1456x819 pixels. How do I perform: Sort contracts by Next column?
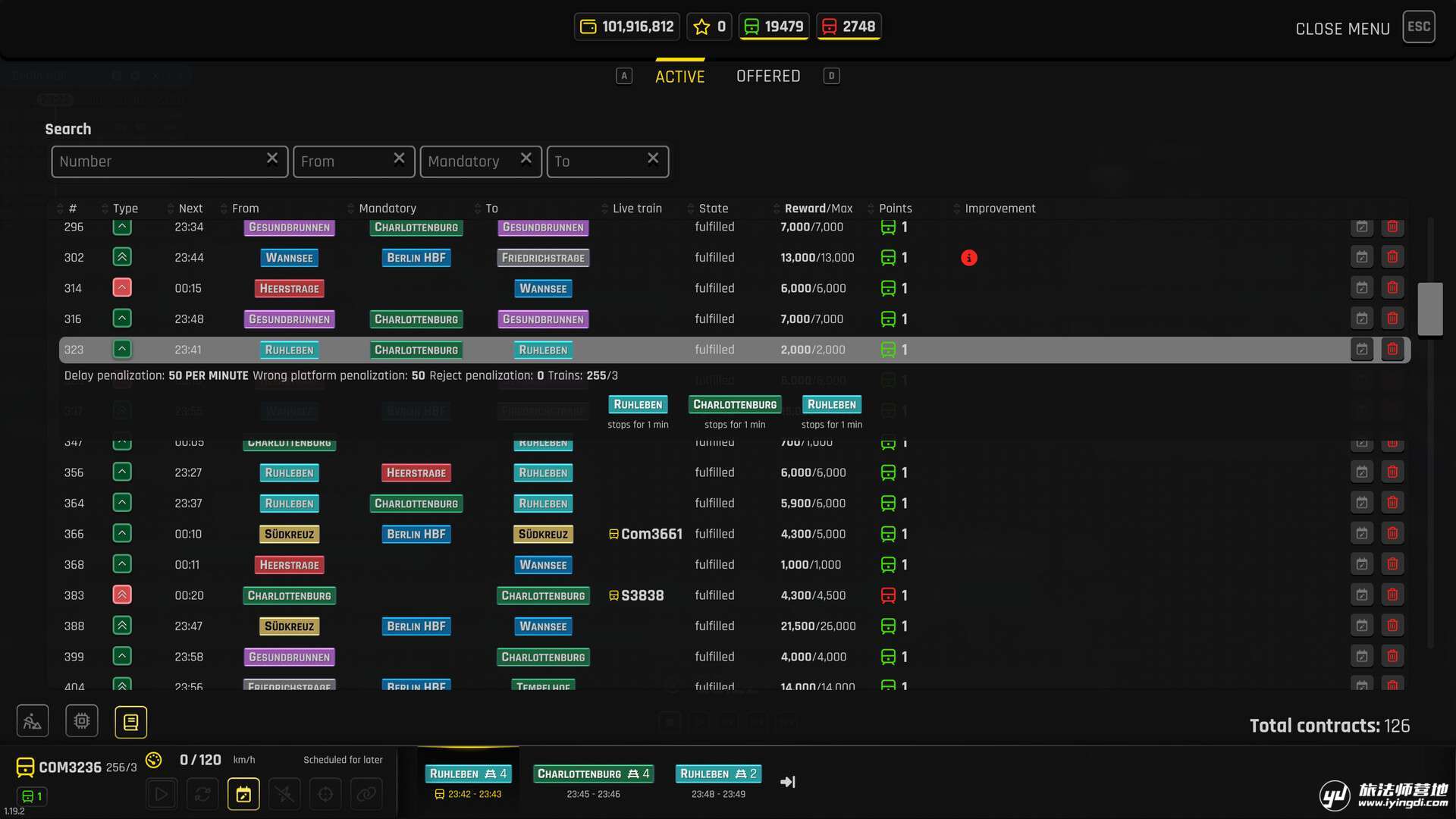[184, 209]
